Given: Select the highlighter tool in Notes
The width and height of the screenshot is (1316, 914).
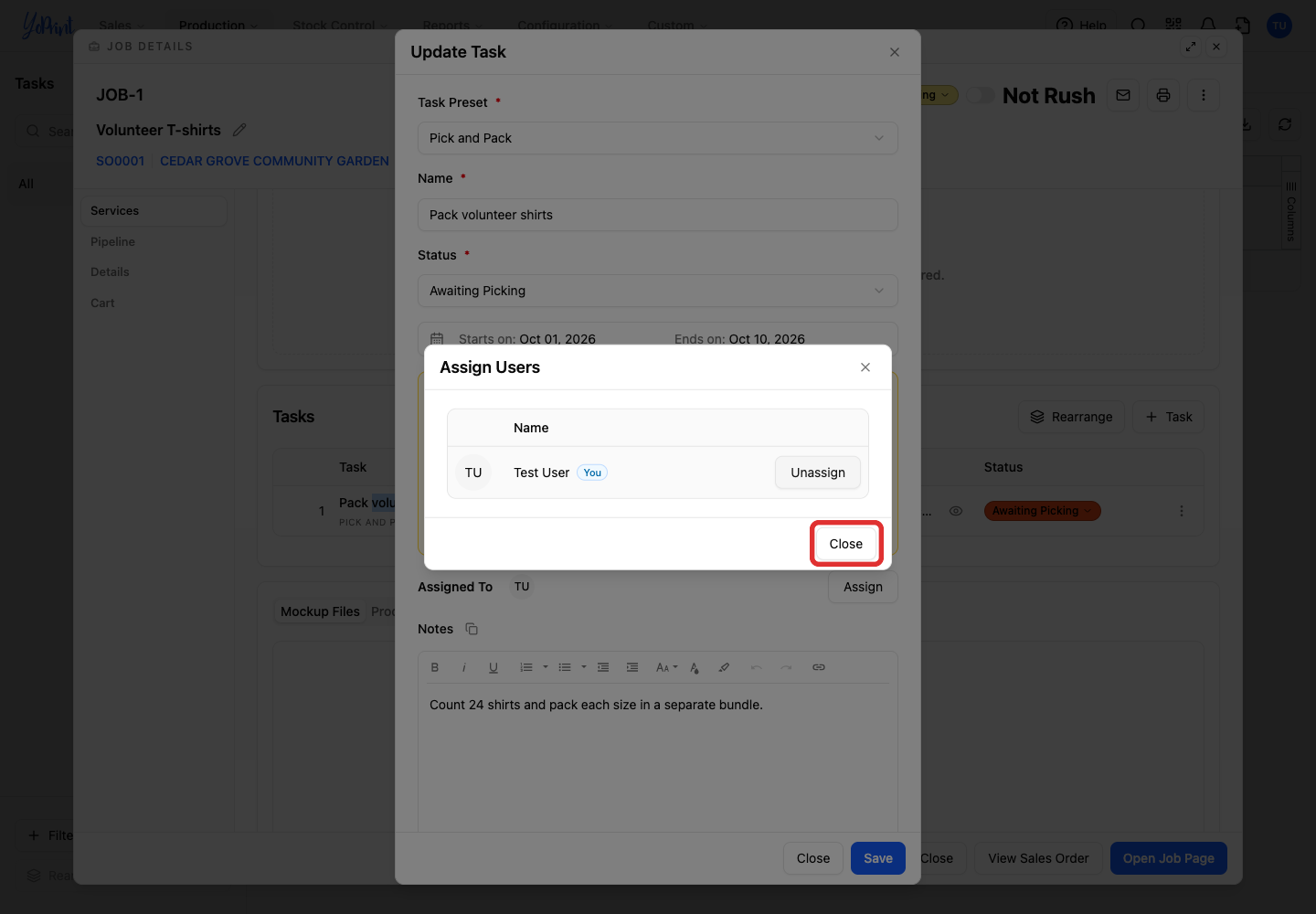Looking at the screenshot, I should 724,667.
